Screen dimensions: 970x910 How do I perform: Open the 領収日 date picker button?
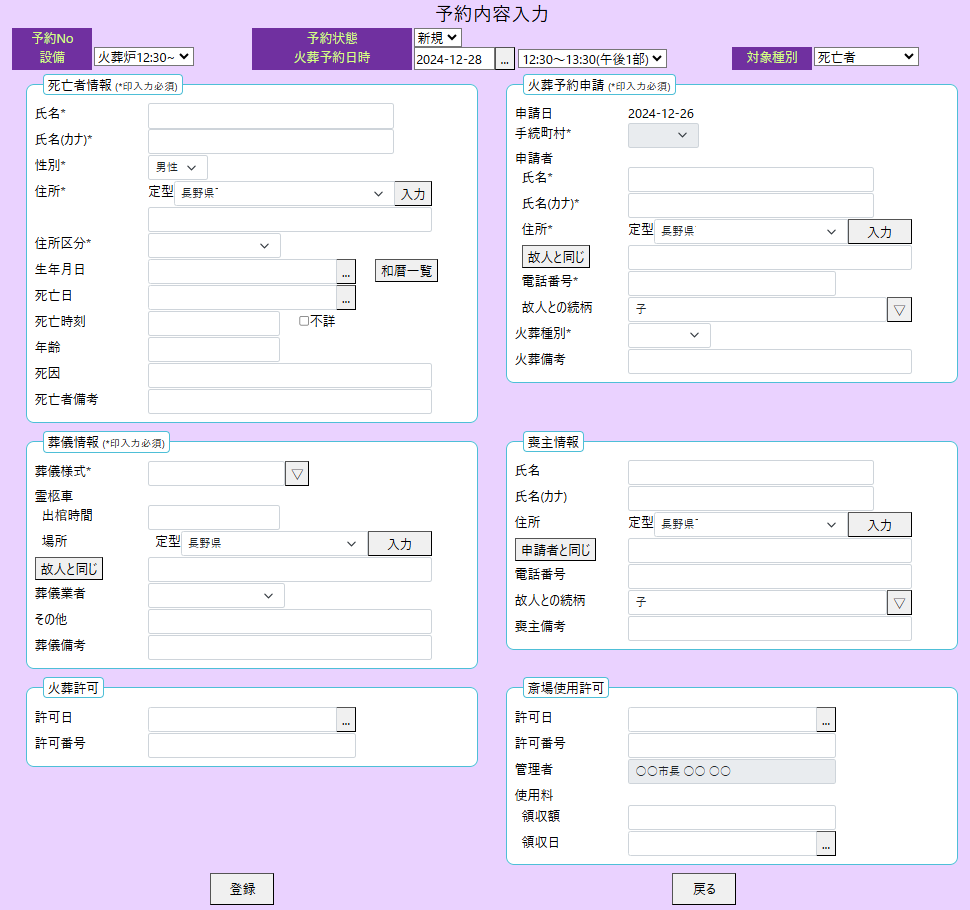point(826,844)
